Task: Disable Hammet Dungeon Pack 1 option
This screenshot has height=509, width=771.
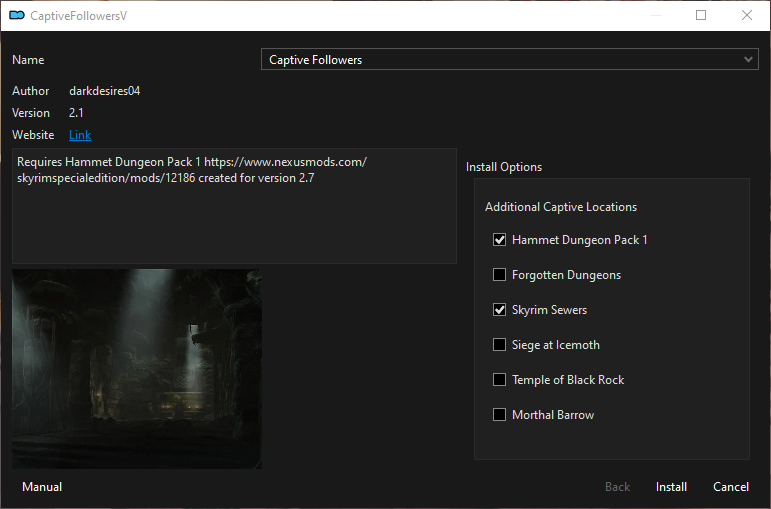Action: coord(500,240)
